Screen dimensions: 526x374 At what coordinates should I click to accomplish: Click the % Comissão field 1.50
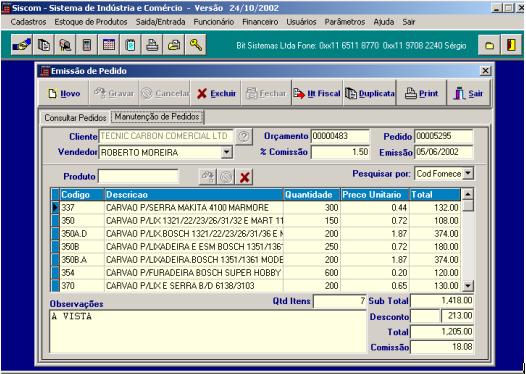coord(340,152)
